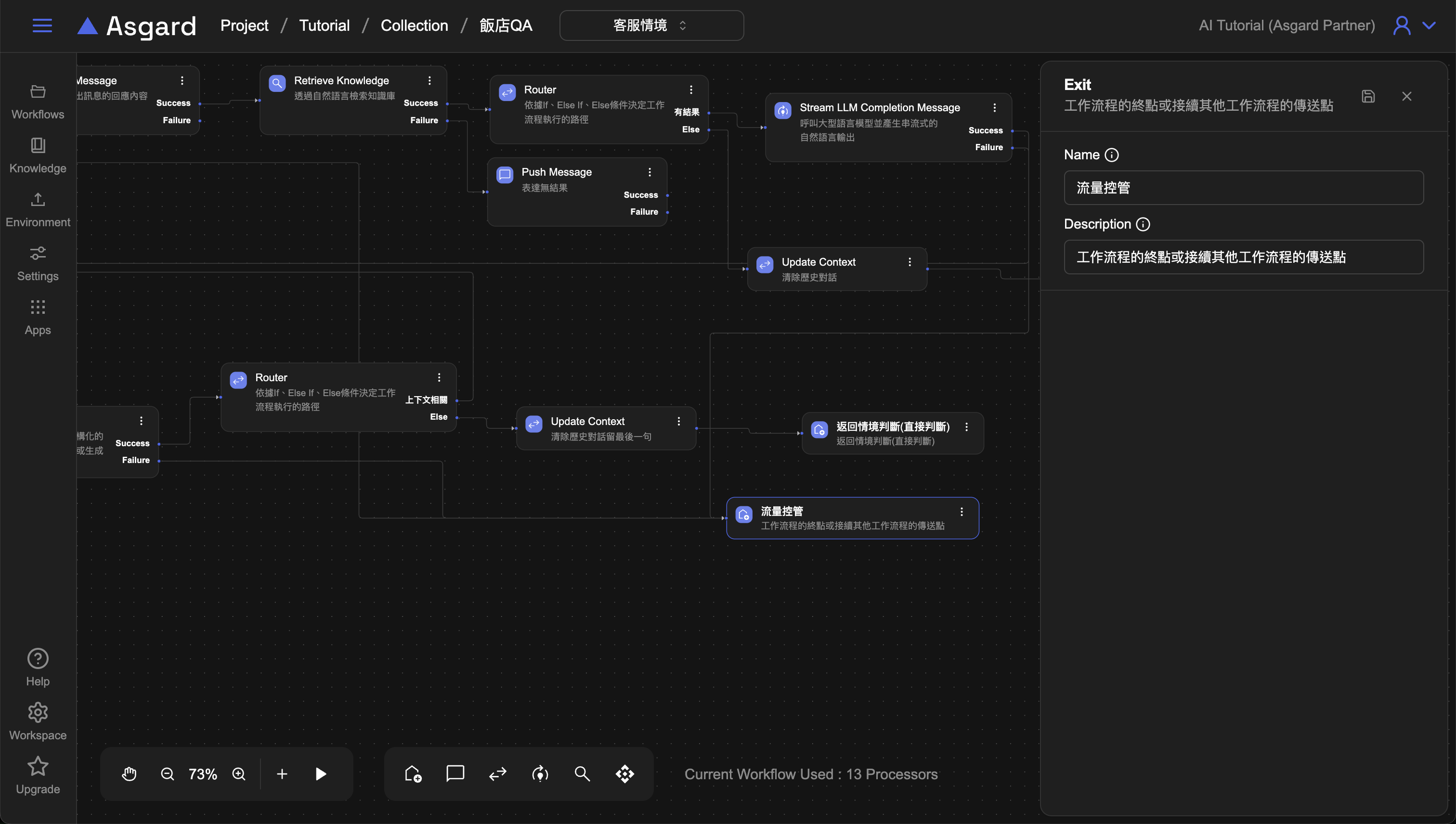Click the zoom out magnifier icon
The width and height of the screenshot is (1456, 824).
click(167, 773)
